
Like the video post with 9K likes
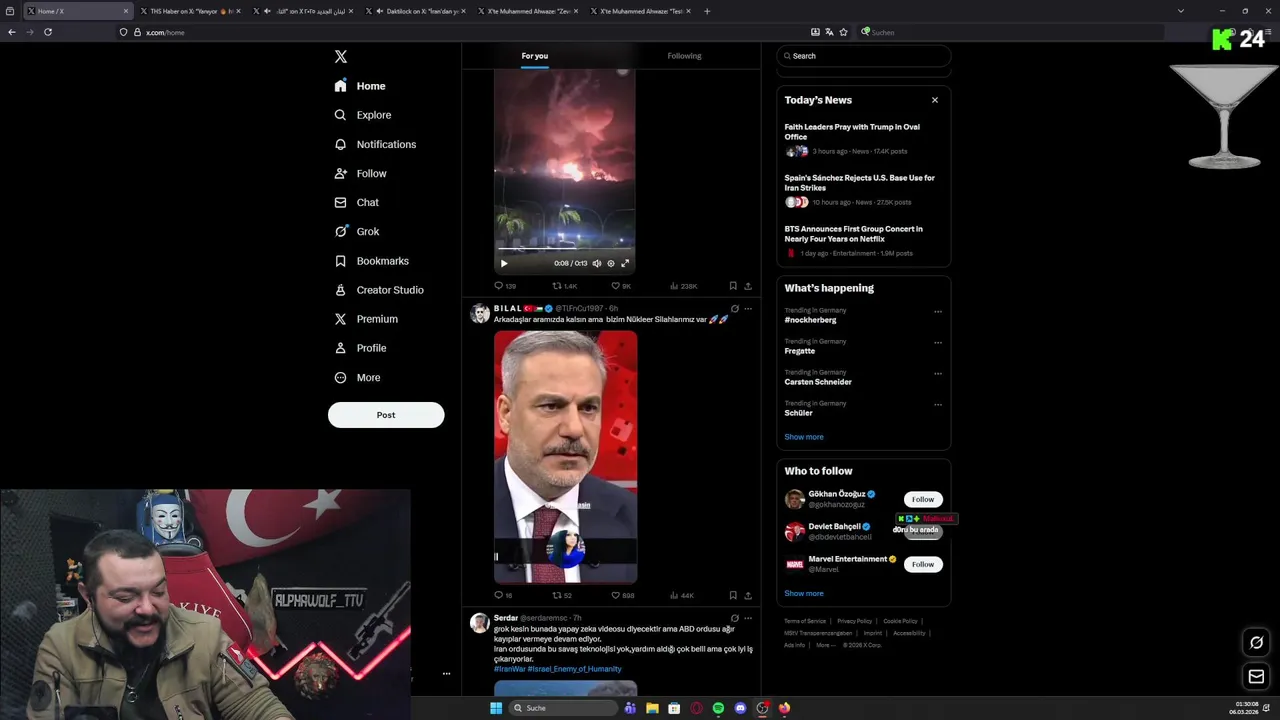[x=621, y=286]
